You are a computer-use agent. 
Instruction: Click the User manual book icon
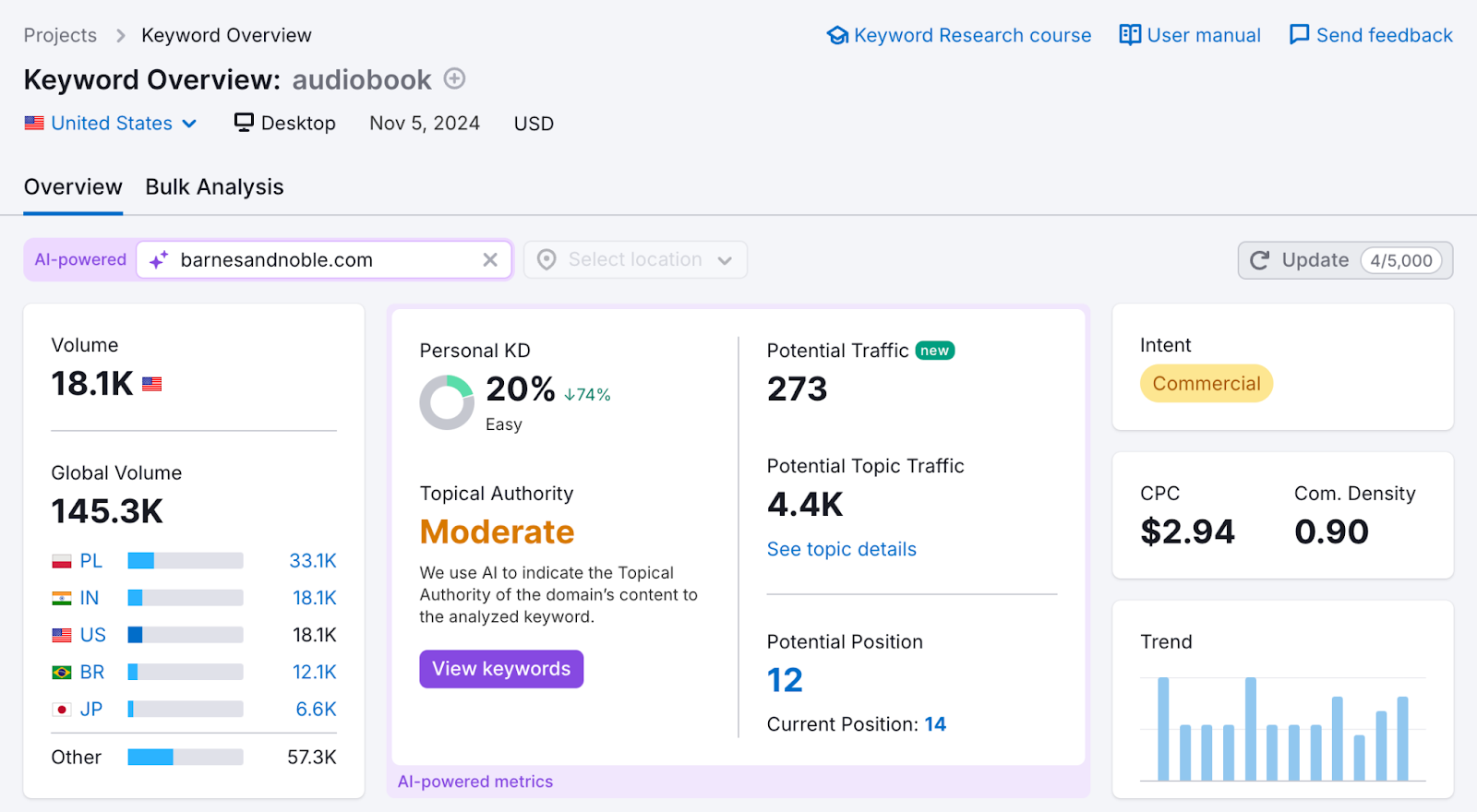(1130, 35)
